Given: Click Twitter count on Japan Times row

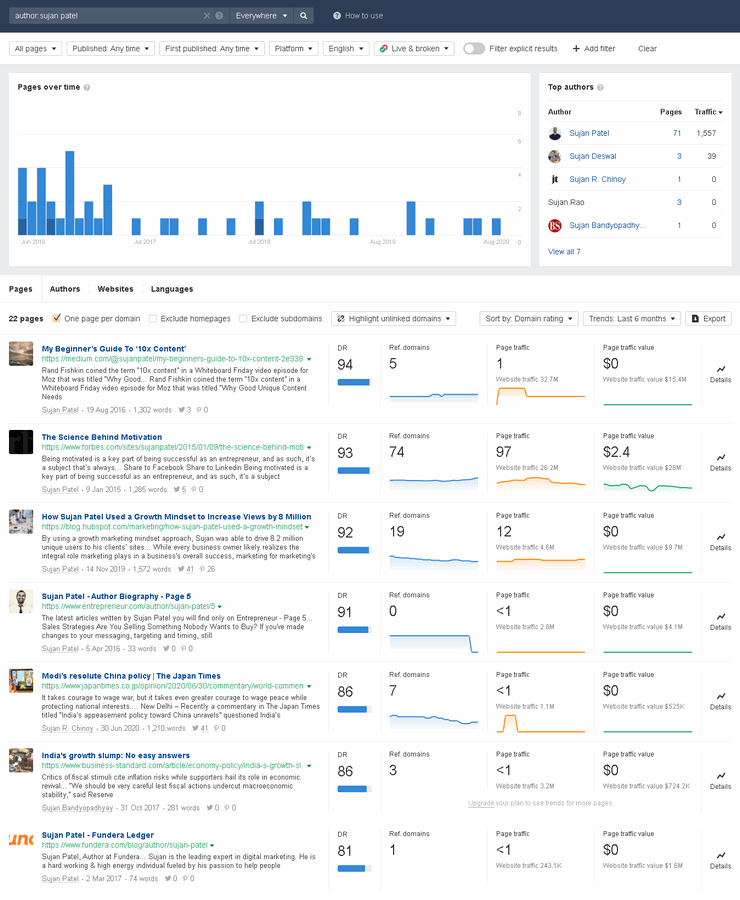Looking at the screenshot, I should pyautogui.click(x=200, y=728).
